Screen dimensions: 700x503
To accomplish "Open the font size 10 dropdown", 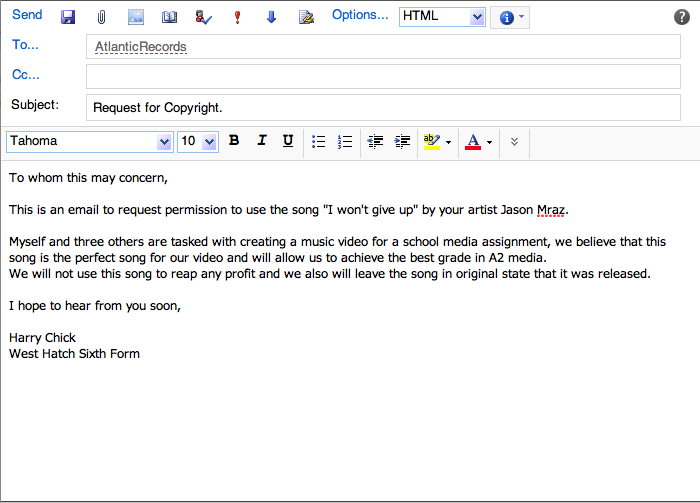I will click(198, 142).
